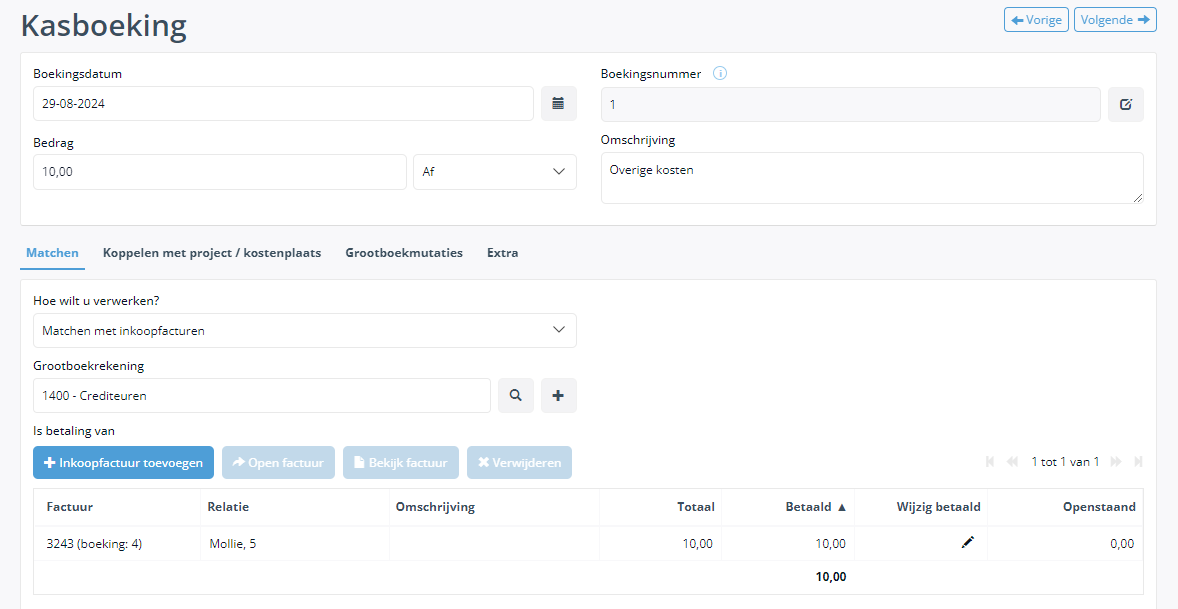
Task: Open the booking date calendar picker
Action: click(x=558, y=103)
